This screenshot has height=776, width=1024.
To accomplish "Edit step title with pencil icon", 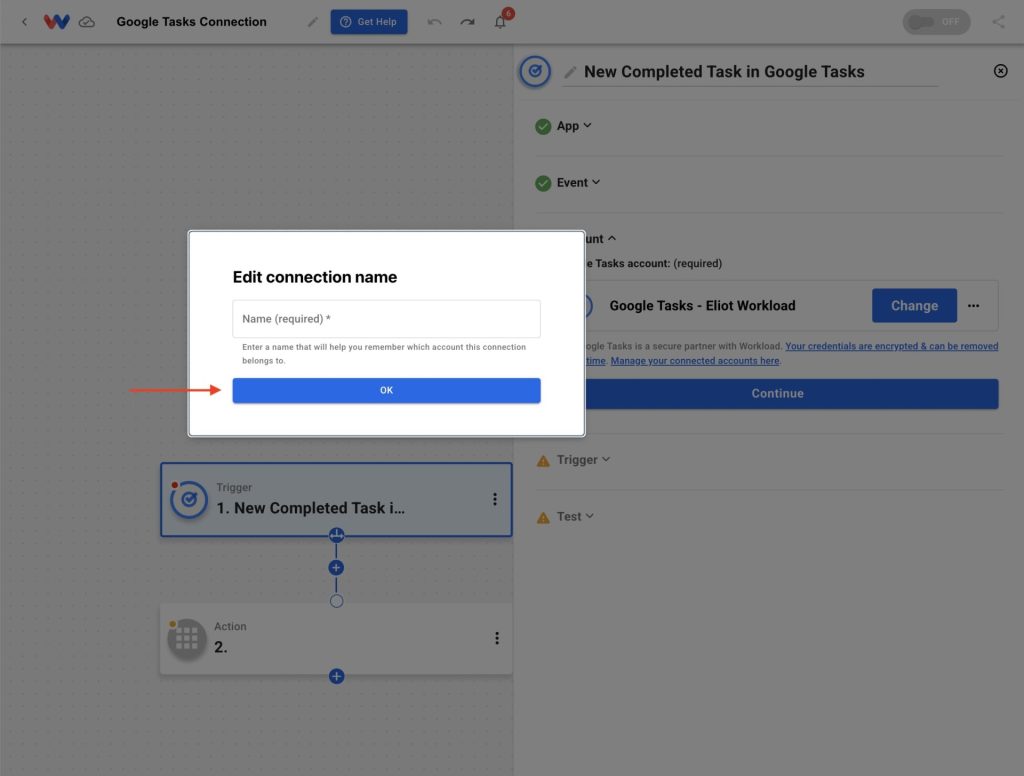I will 570,72.
